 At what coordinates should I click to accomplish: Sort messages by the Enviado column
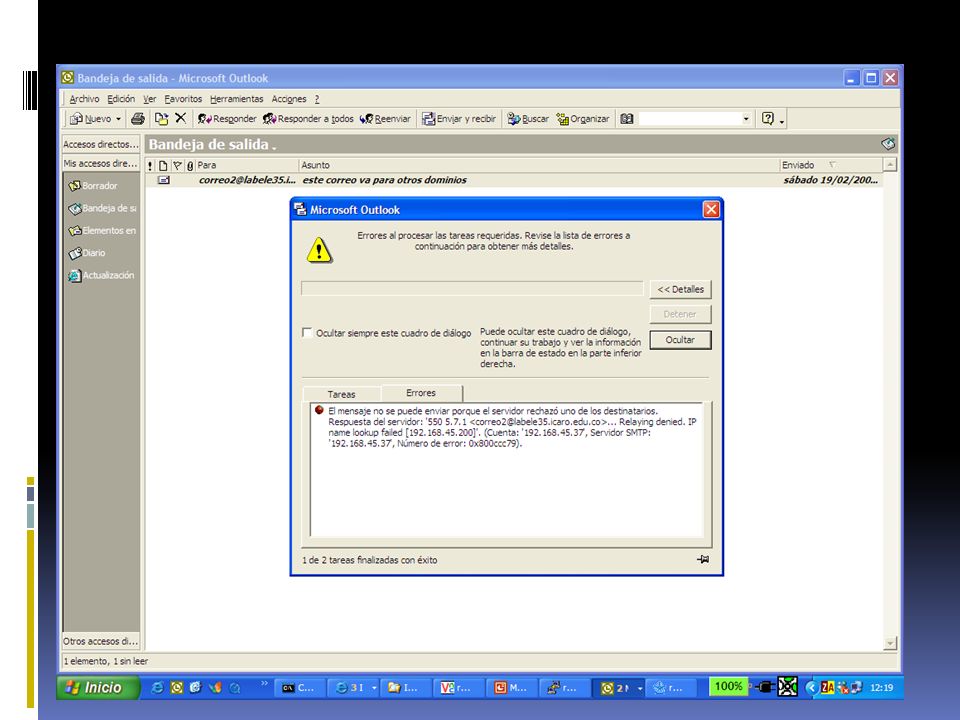[831, 165]
